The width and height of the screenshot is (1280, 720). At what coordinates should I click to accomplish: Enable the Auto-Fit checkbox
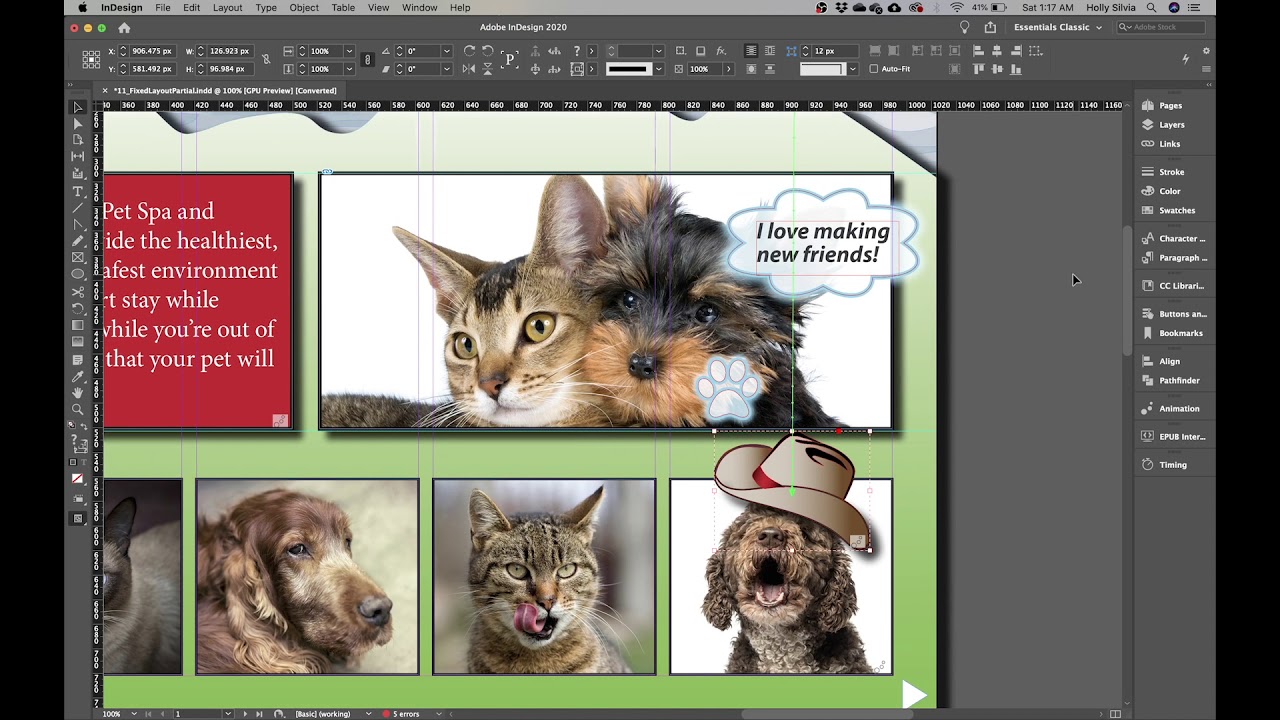(873, 69)
